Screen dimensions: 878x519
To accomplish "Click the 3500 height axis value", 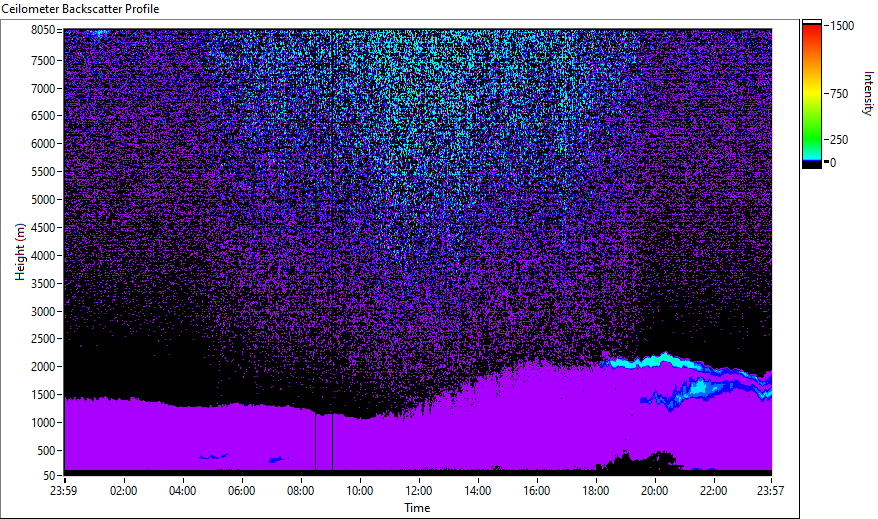I will pos(43,284).
